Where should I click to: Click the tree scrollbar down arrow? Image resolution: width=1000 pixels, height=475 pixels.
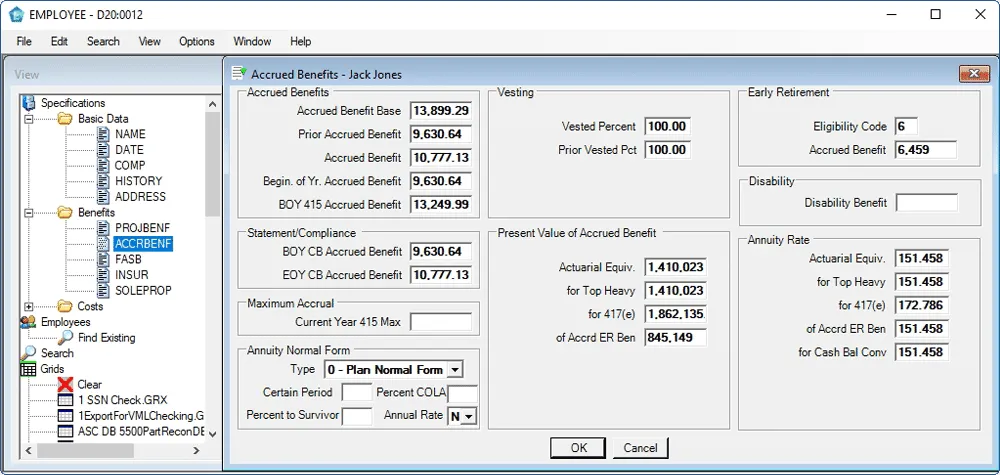coord(212,434)
